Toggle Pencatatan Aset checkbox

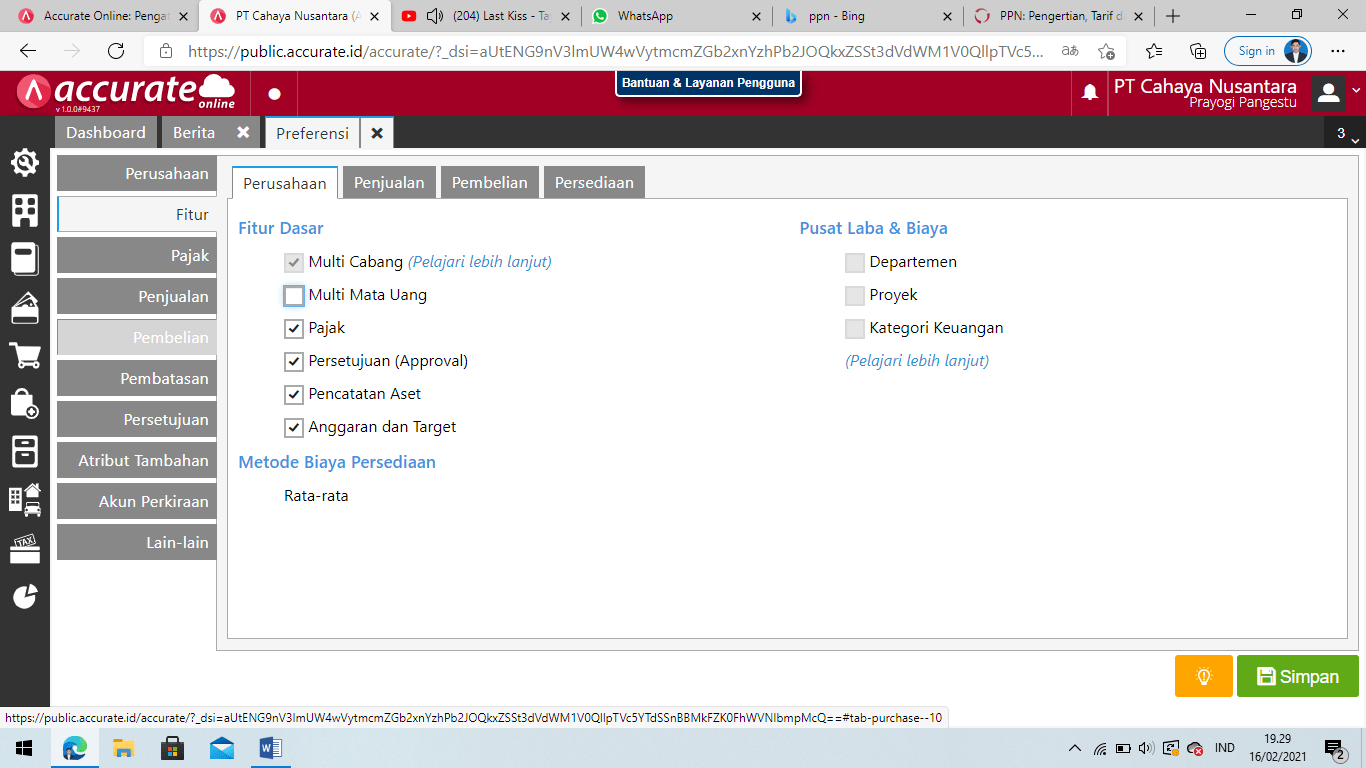pos(294,395)
